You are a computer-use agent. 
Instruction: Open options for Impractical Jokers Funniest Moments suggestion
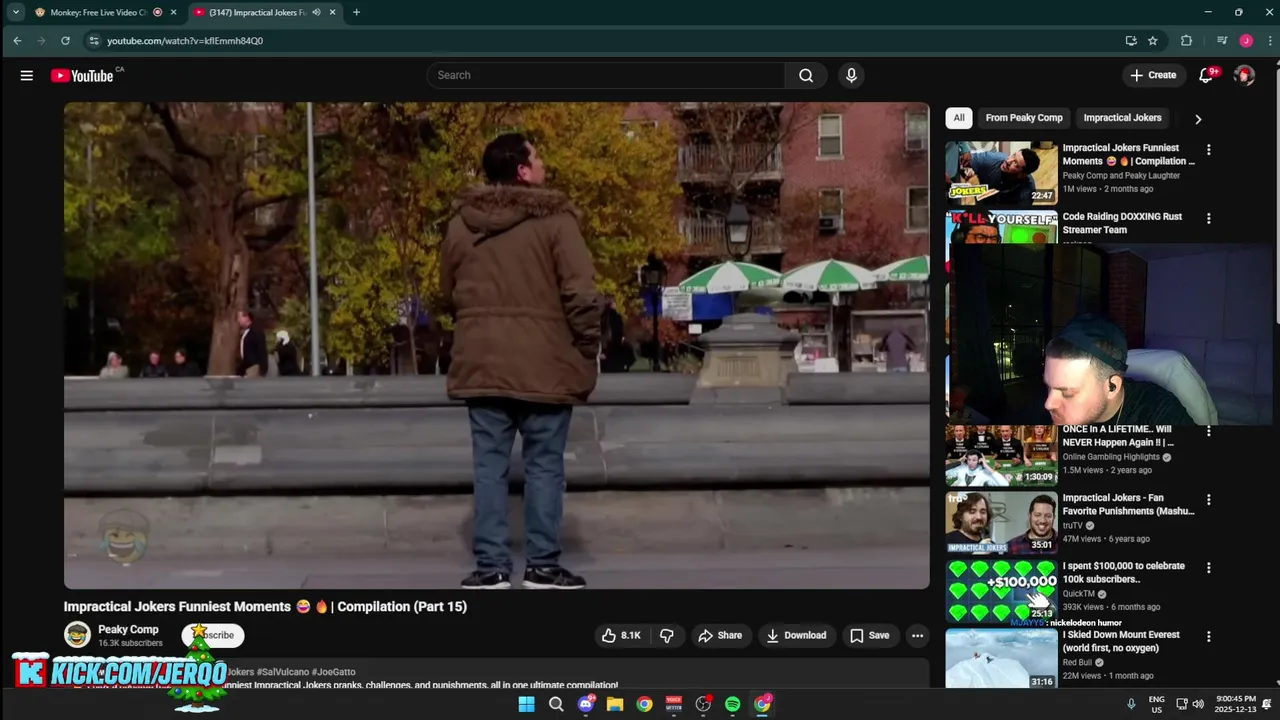tap(1208, 150)
